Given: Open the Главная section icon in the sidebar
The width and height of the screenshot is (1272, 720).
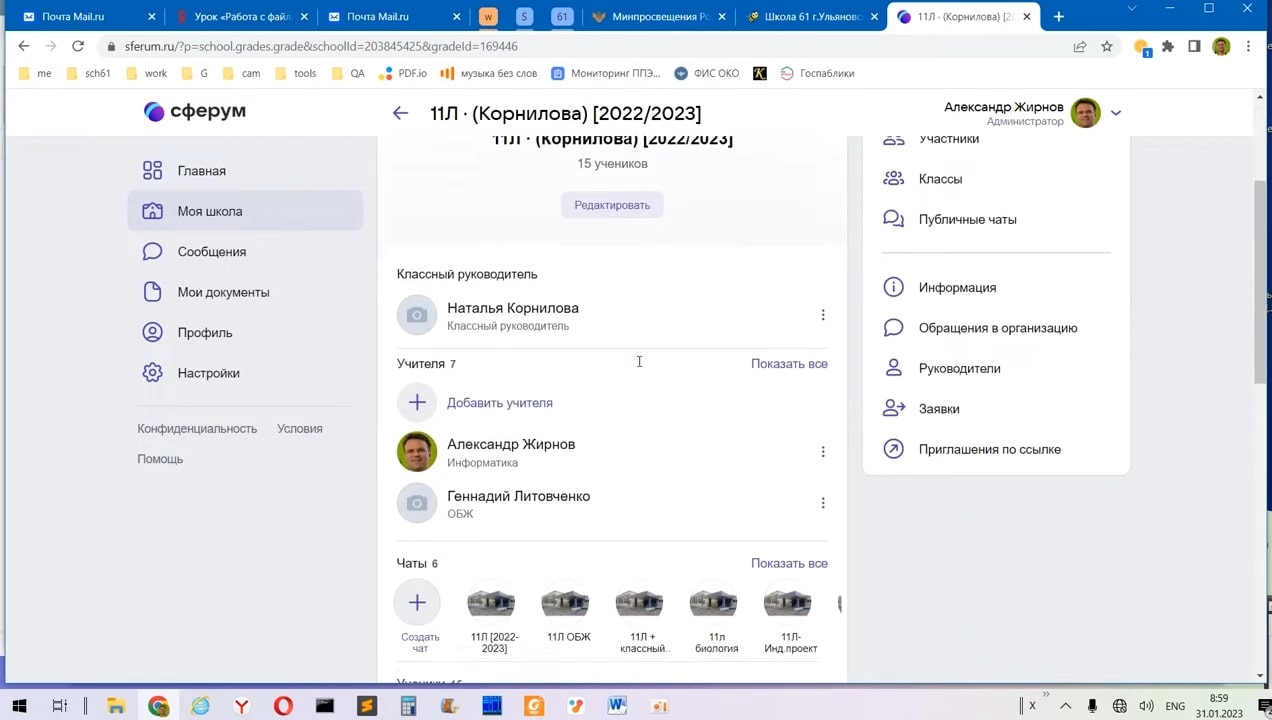Looking at the screenshot, I should pyautogui.click(x=152, y=171).
